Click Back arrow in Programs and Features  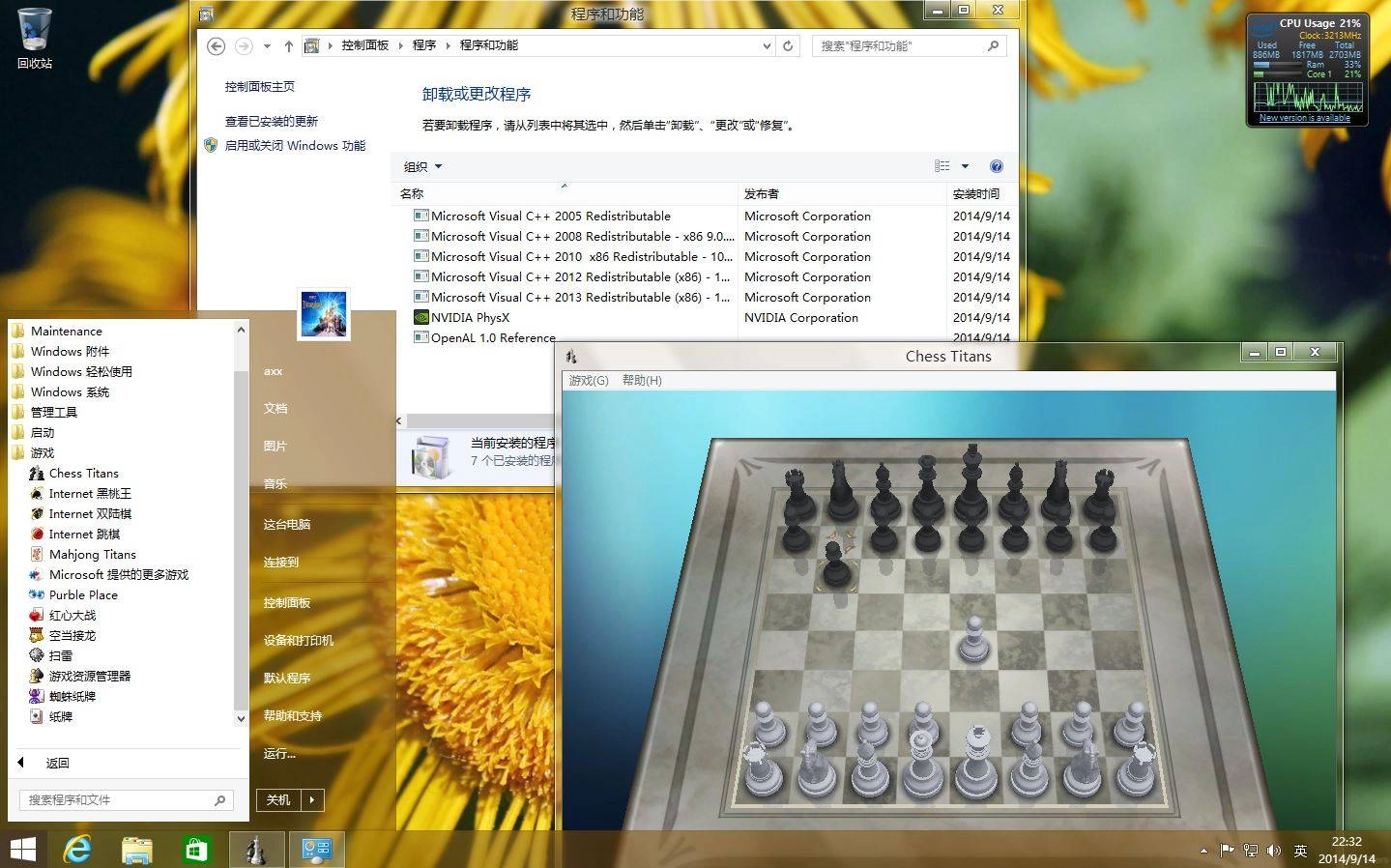[x=217, y=45]
